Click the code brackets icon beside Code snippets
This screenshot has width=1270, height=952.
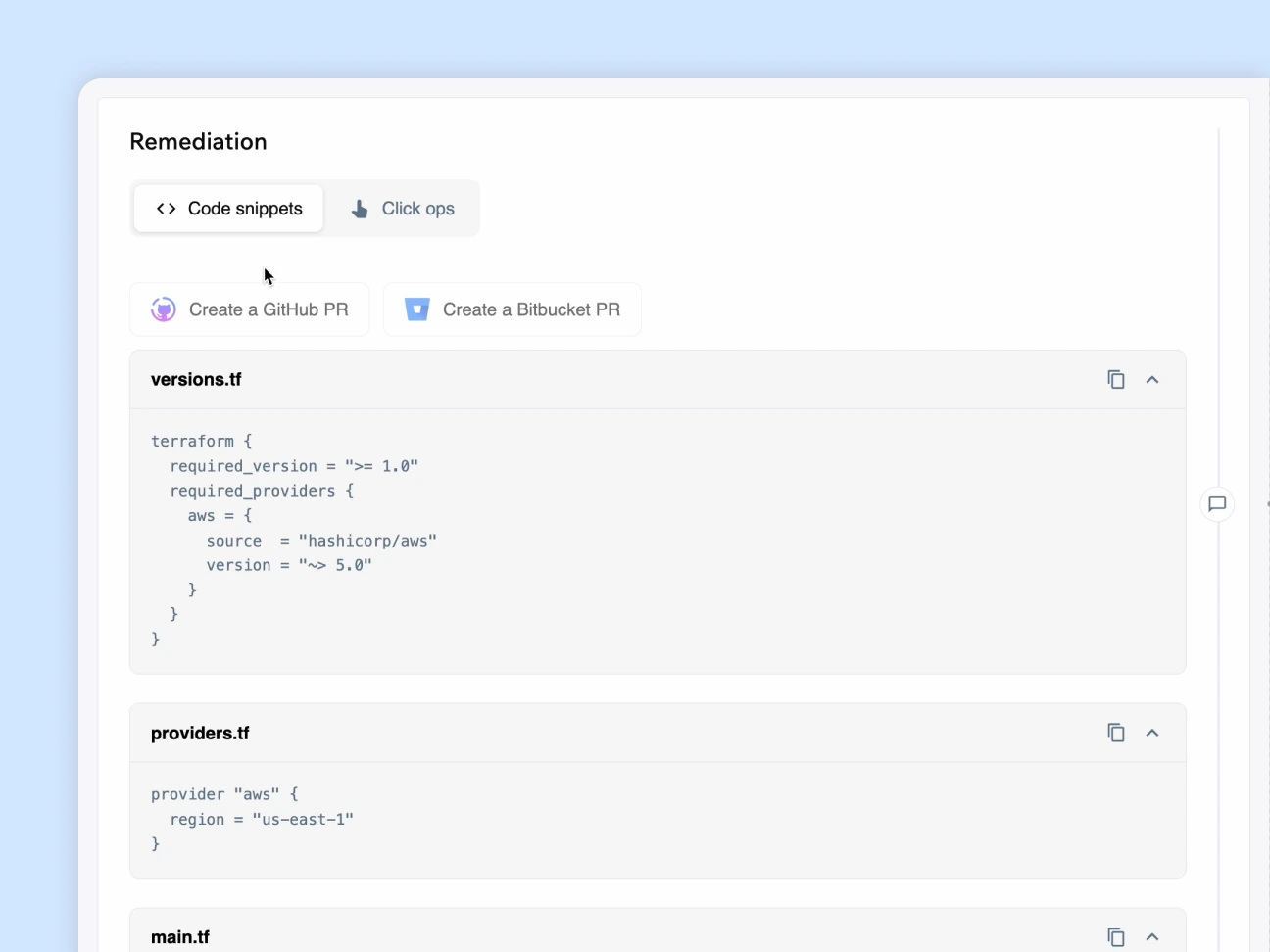click(164, 208)
